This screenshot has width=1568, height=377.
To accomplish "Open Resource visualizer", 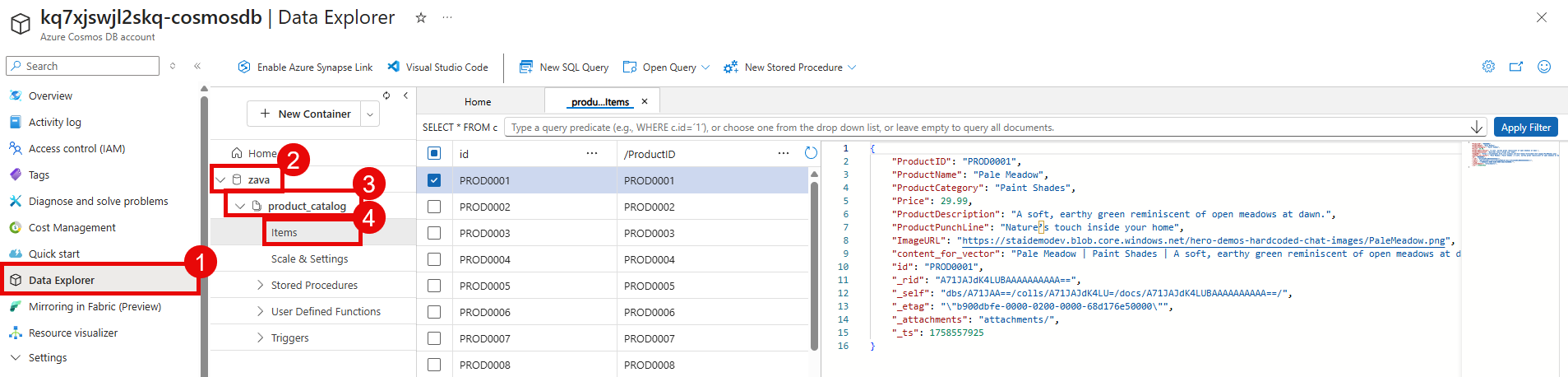I will point(73,333).
